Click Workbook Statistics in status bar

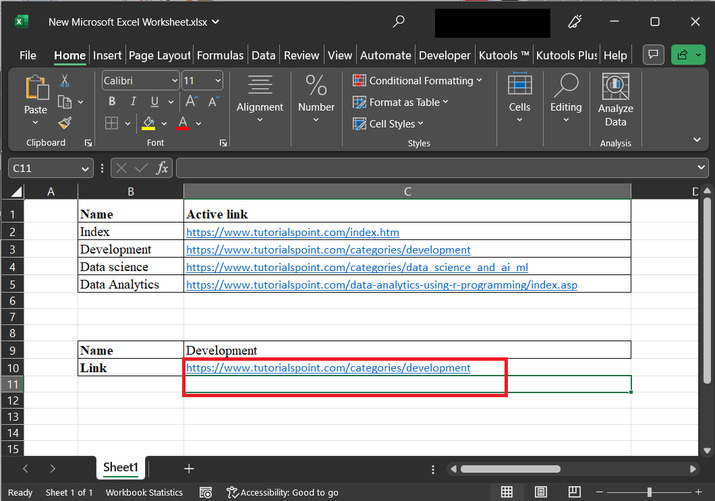pyautogui.click(x=144, y=492)
